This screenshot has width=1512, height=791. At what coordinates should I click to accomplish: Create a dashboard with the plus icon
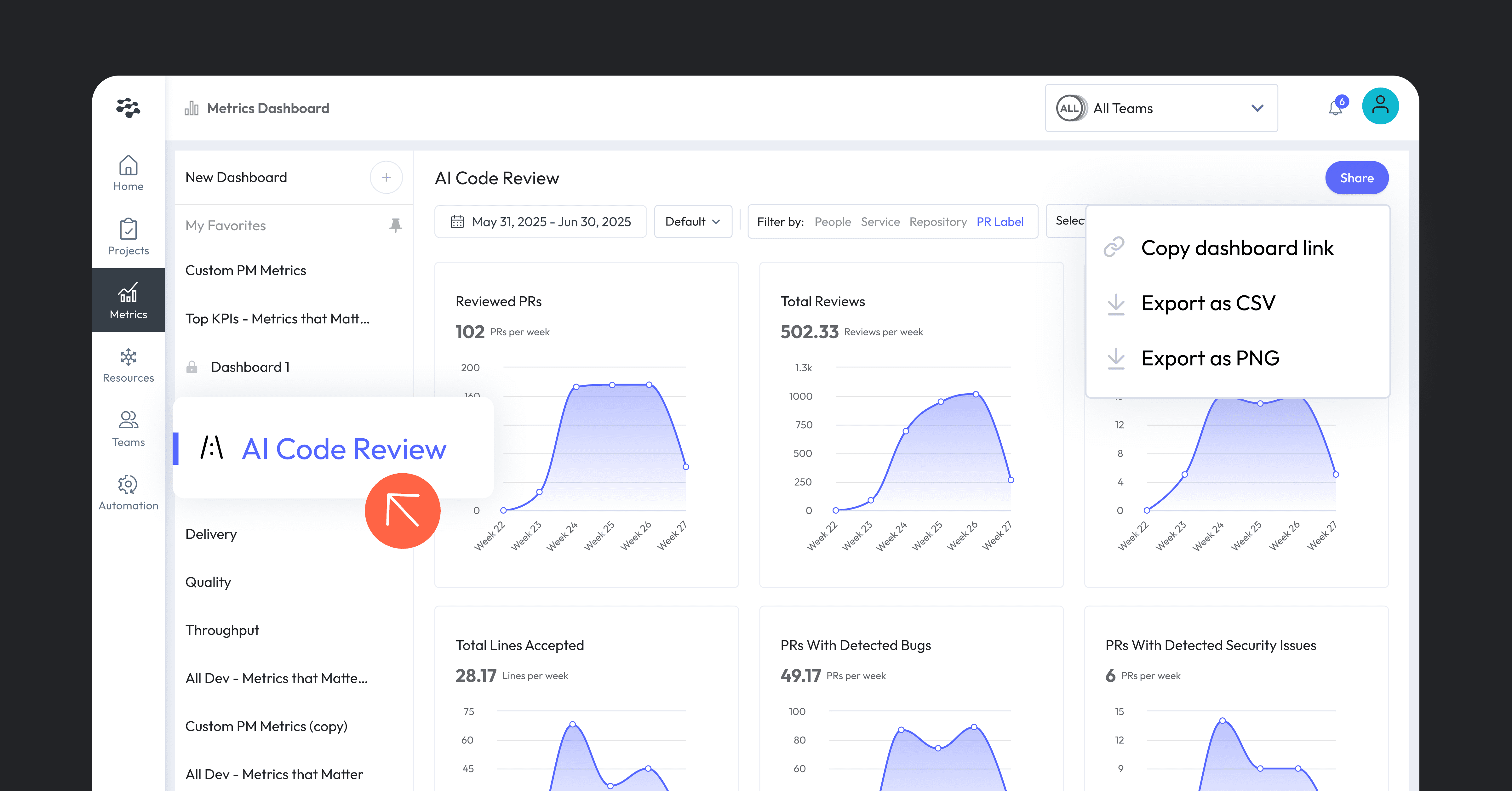[386, 177]
